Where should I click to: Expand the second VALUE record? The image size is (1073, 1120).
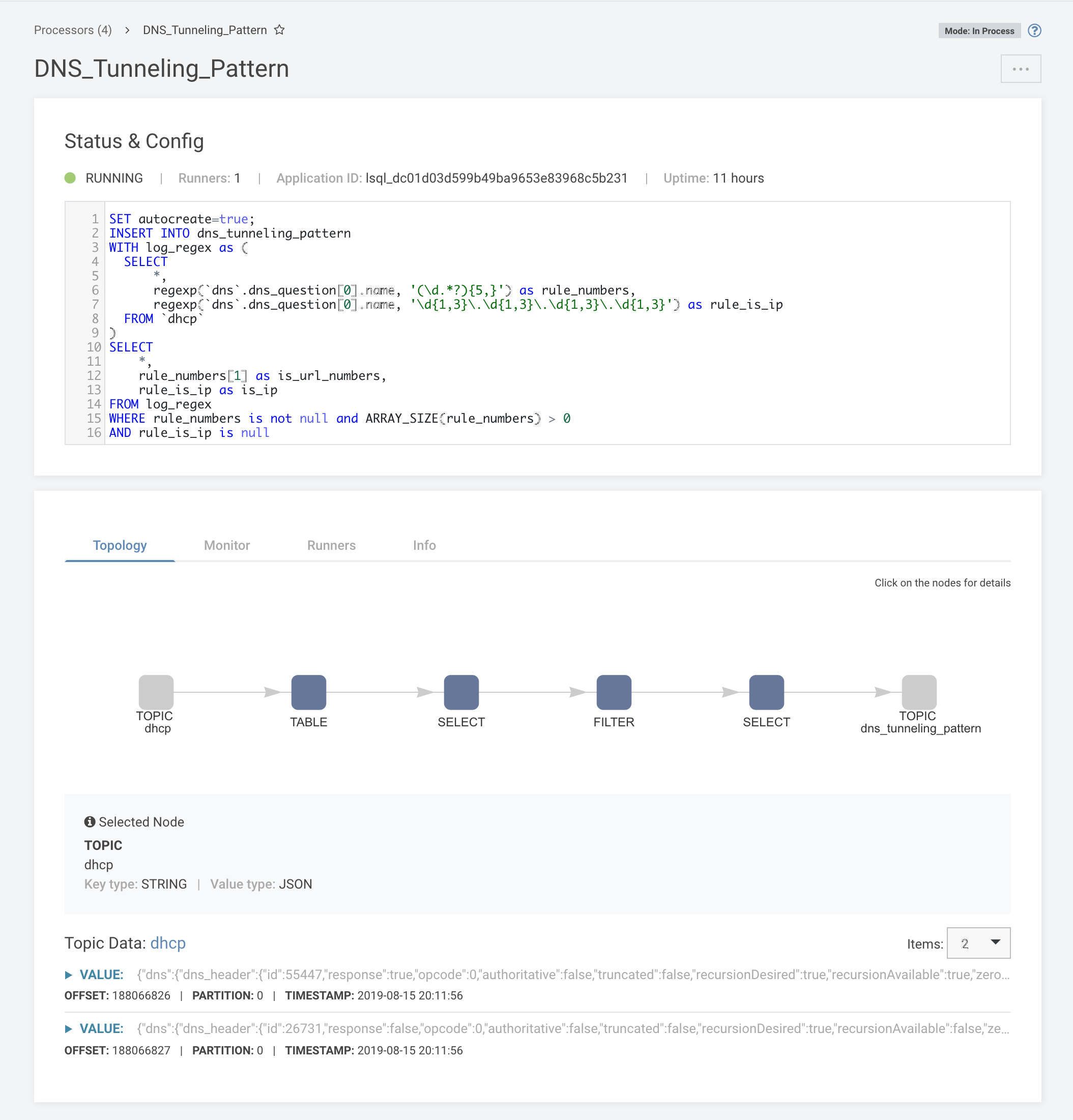point(70,1028)
